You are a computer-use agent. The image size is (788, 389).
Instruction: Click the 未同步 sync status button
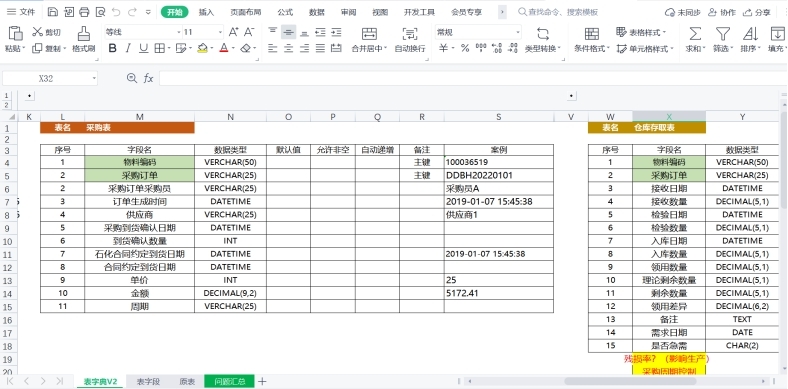[x=682, y=13]
